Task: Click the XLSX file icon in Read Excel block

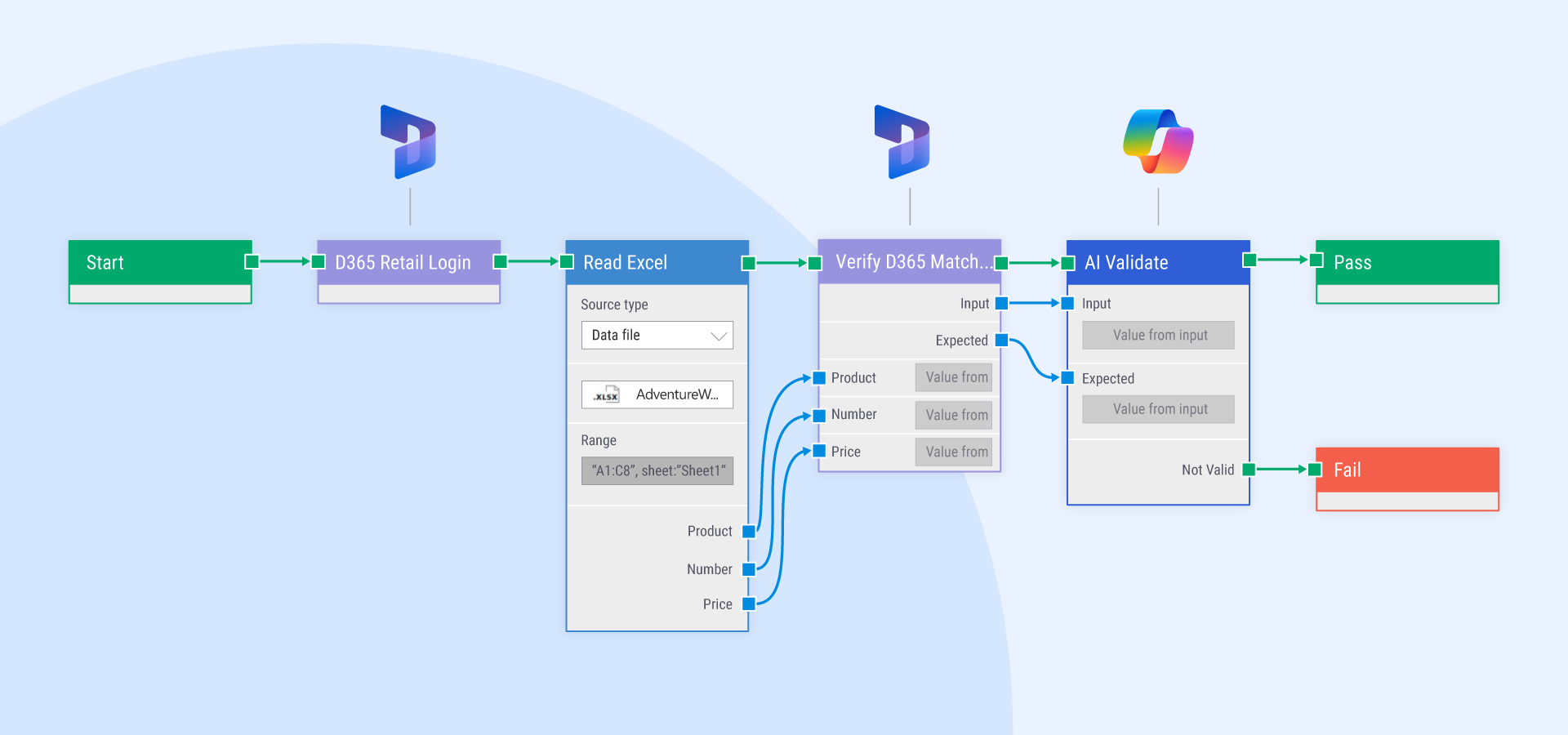Action: [604, 394]
